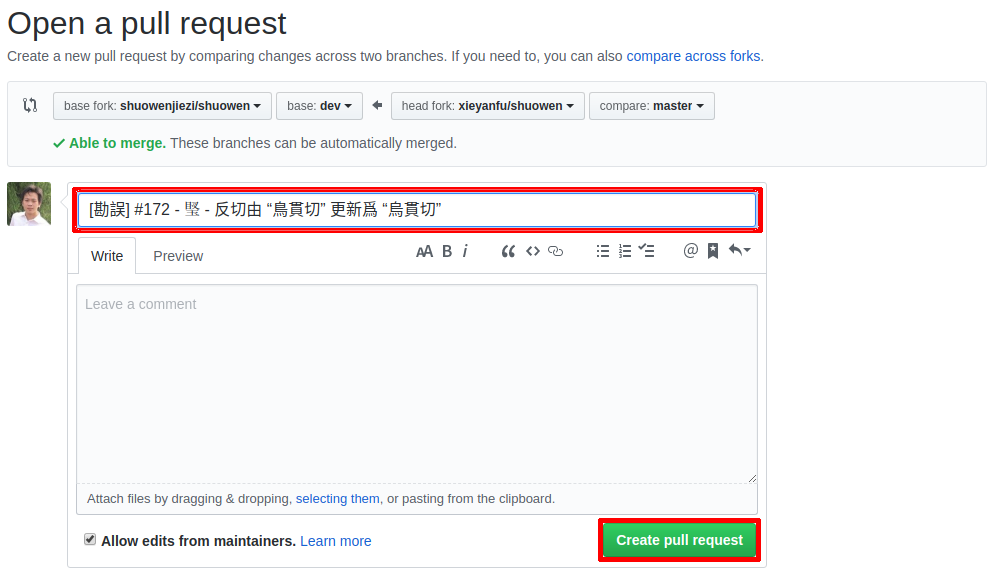Image resolution: width=994 pixels, height=577 pixels.
Task: Click the user avatar thumbnail
Action: (x=29, y=204)
